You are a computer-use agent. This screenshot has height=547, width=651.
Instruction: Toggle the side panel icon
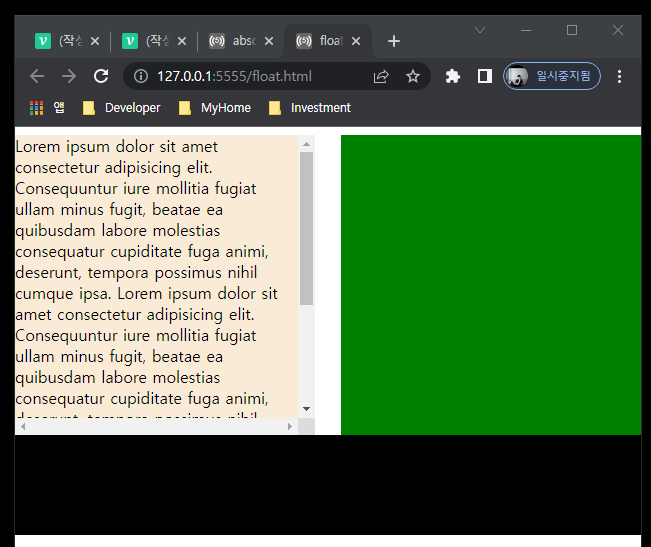pyautogui.click(x=485, y=76)
